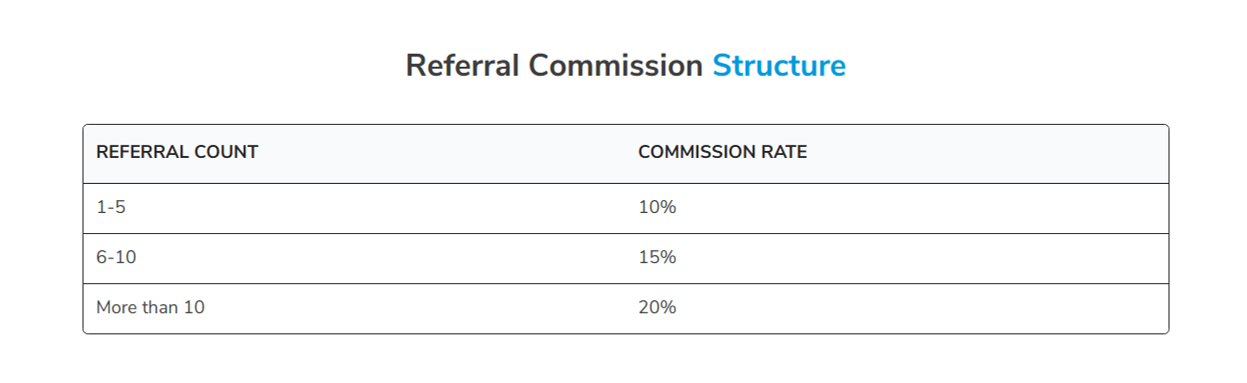
Task: Click the 'More than 10' cell
Action: coord(354,308)
